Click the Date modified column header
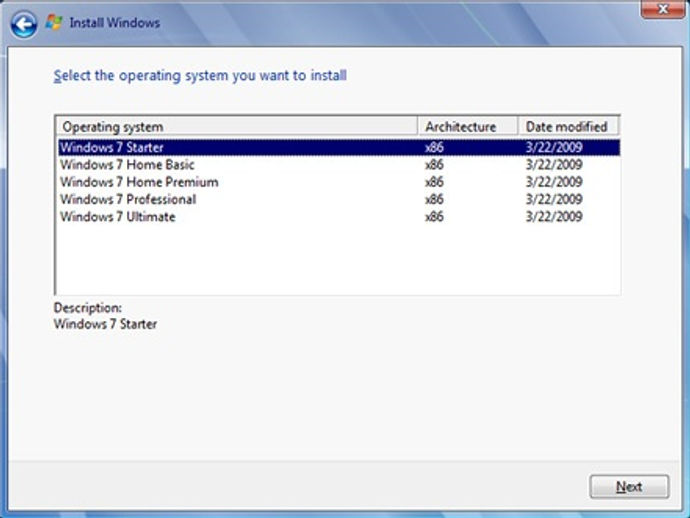The width and height of the screenshot is (690, 518). [569, 127]
